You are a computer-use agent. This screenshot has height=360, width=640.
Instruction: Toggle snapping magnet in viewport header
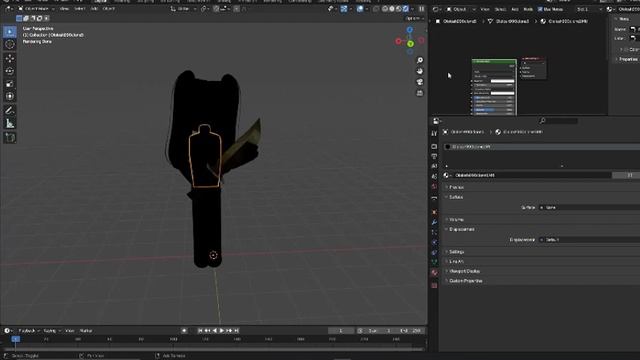(x=216, y=9)
